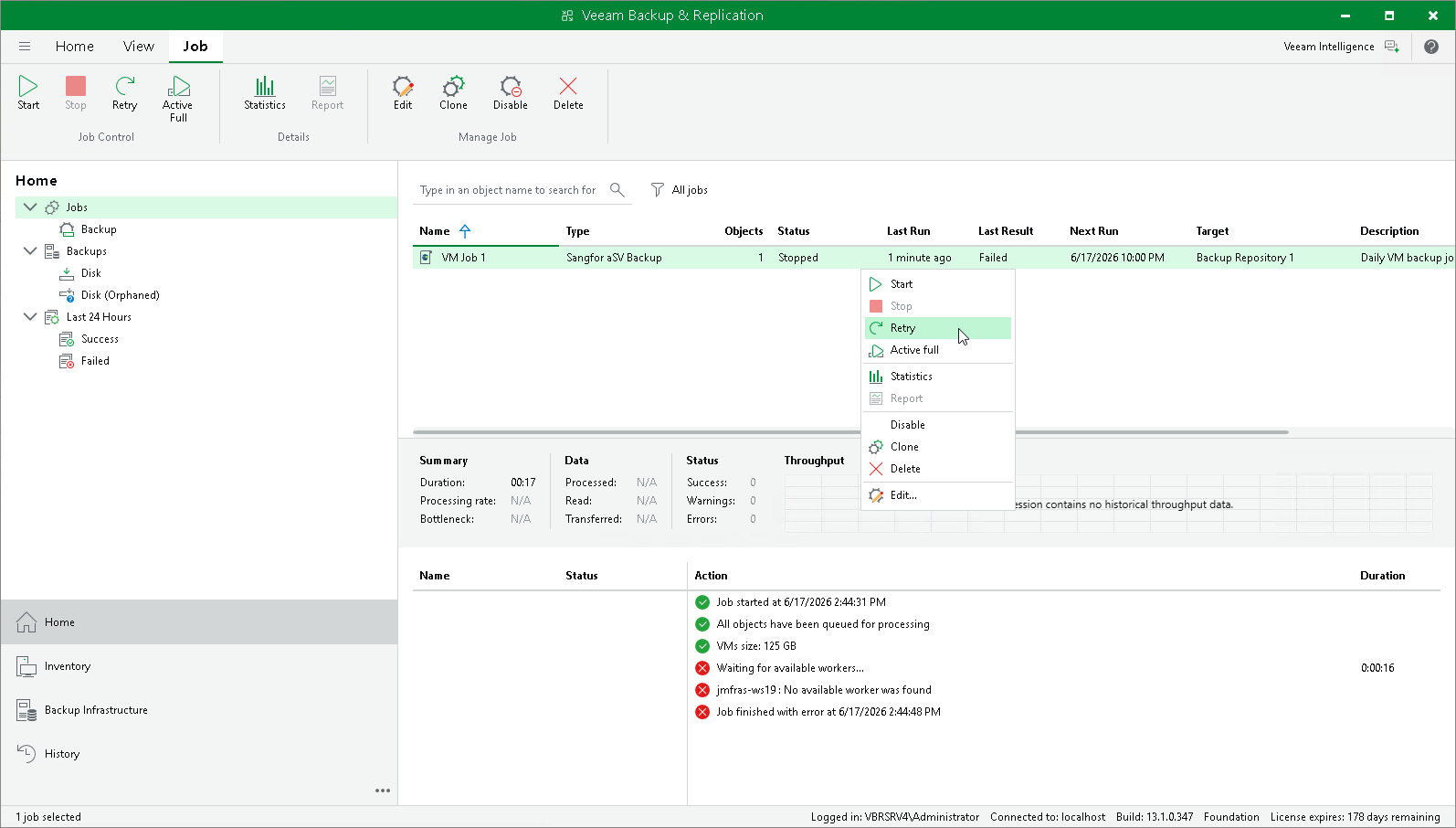Switch to the Home ribbon tab
The image size is (1456, 828).
75,47
